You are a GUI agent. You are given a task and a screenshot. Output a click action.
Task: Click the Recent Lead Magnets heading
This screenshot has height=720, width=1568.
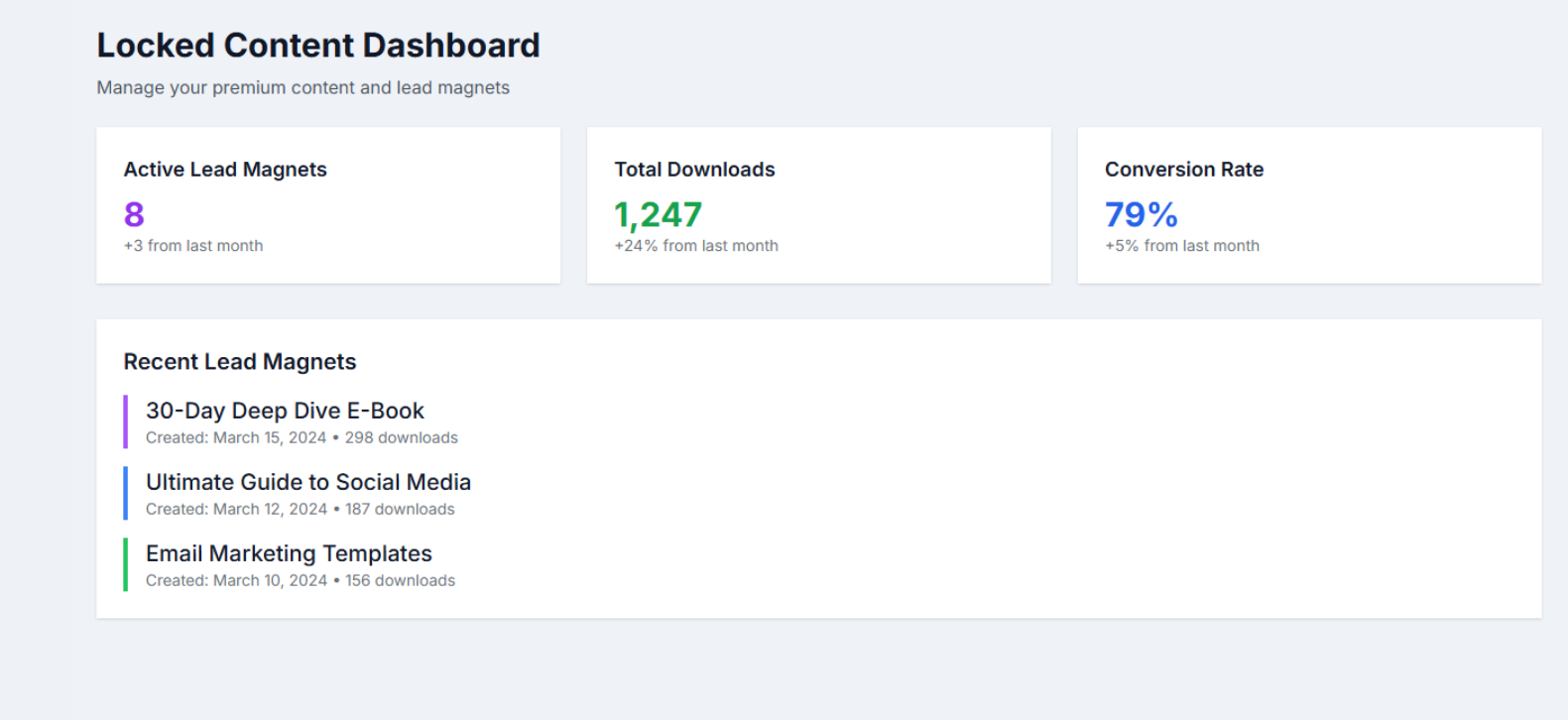tap(239, 362)
